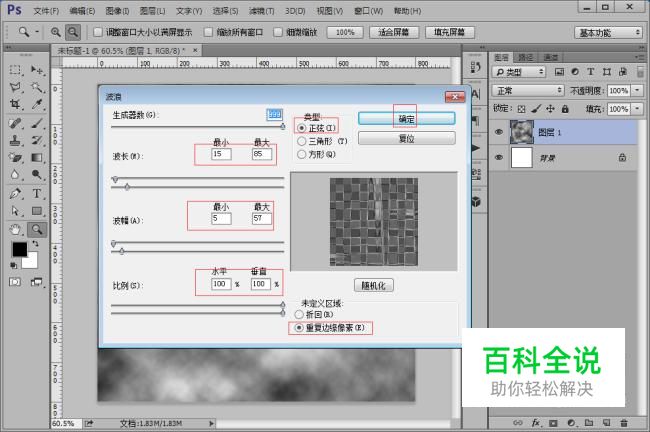
Task: Open the 图像(I) menu
Action: (x=117, y=11)
